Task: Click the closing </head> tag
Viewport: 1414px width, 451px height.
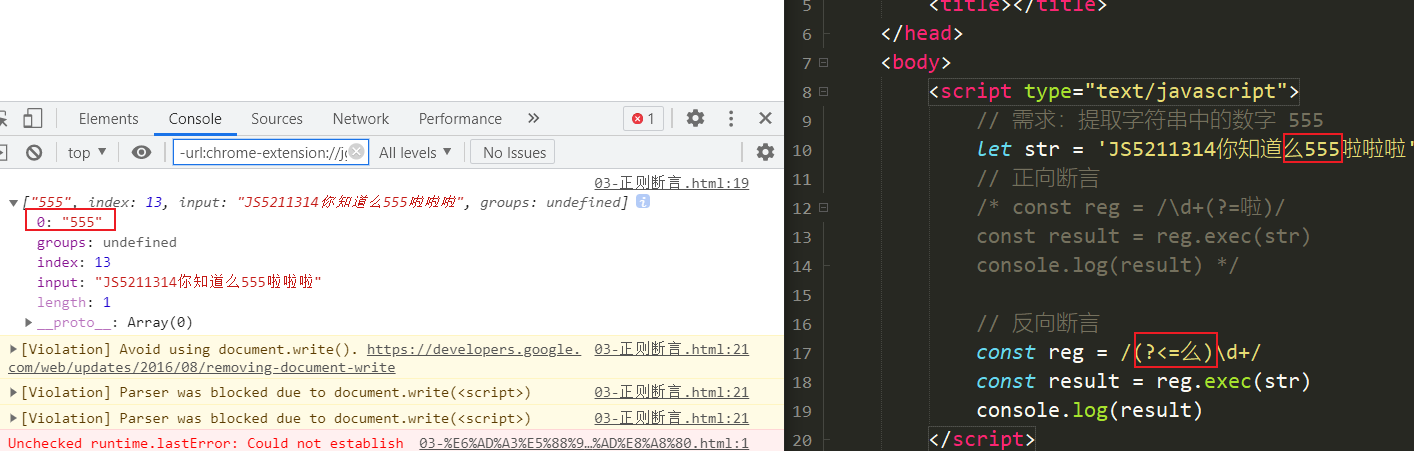Action: point(922,34)
